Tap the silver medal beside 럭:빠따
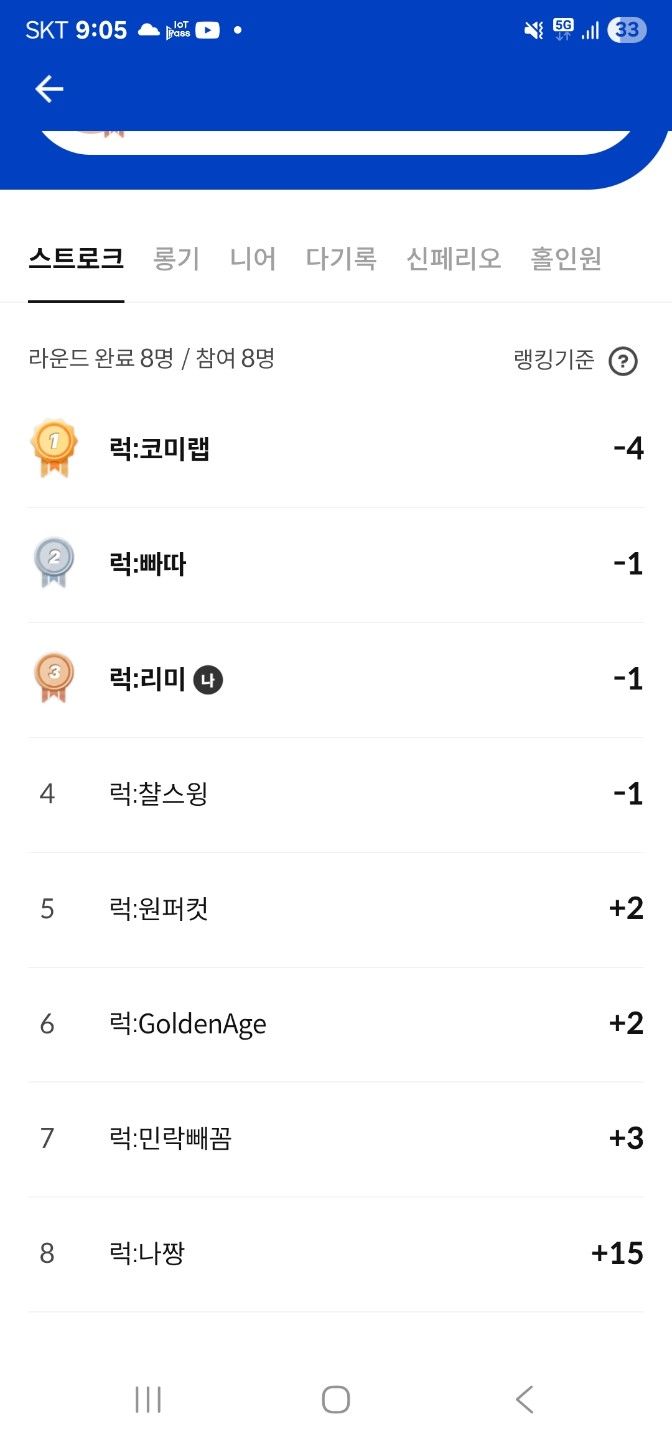Image resolution: width=672 pixels, height=1440 pixels. pos(55,563)
